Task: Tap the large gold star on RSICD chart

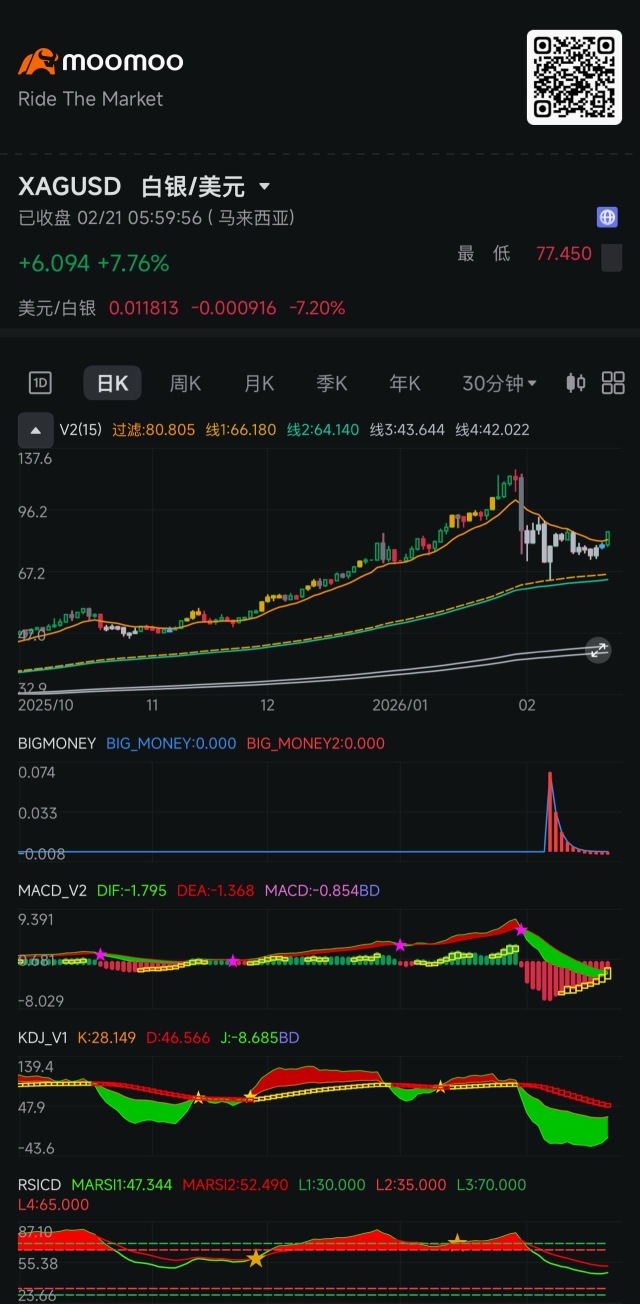Action: [x=256, y=1258]
